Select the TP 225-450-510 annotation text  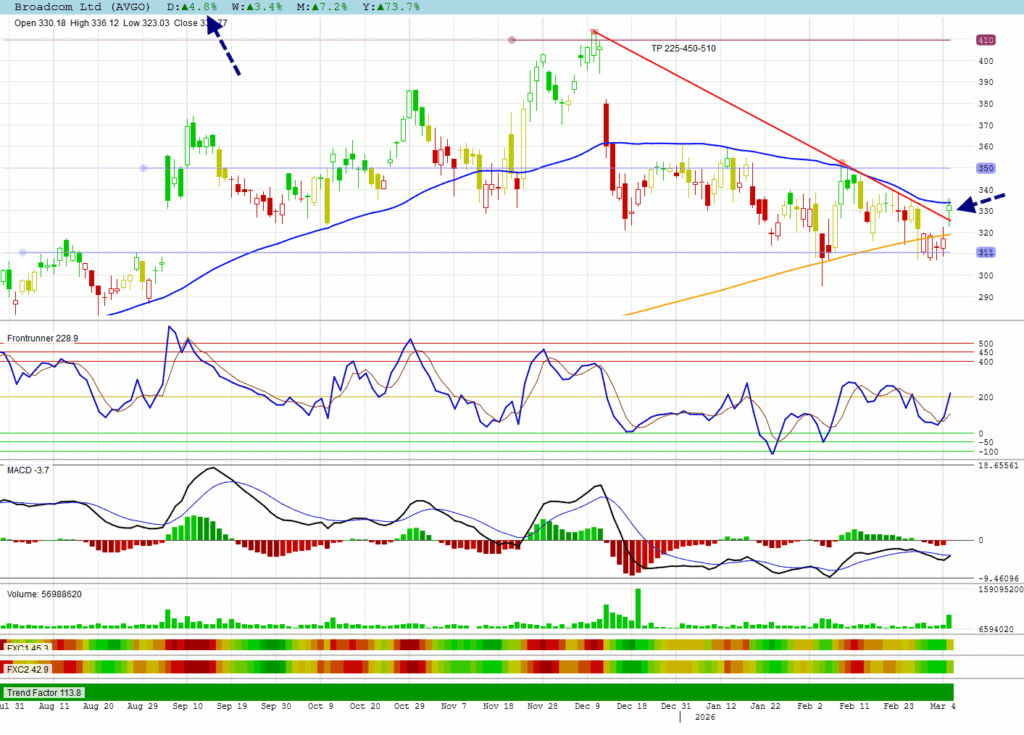683,48
